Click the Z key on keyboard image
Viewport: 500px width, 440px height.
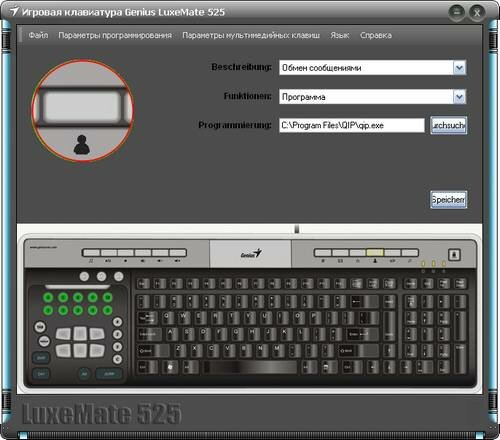tap(180, 350)
